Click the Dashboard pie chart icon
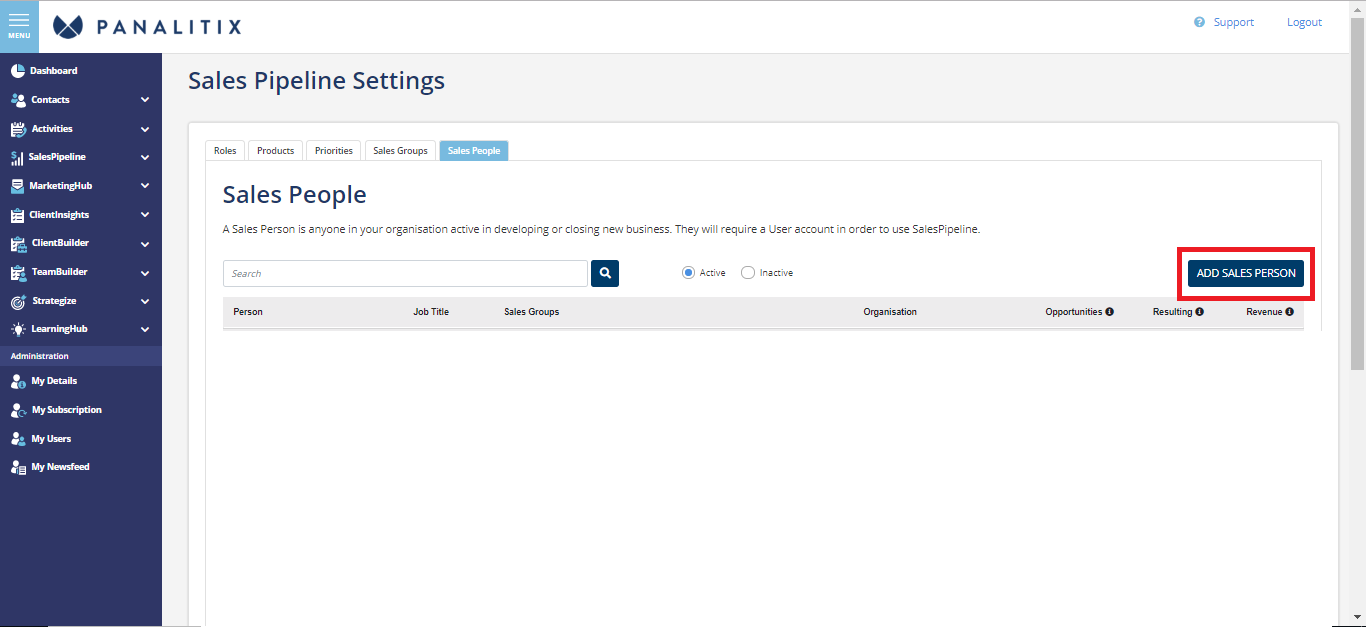The width and height of the screenshot is (1366, 627). click(x=18, y=71)
